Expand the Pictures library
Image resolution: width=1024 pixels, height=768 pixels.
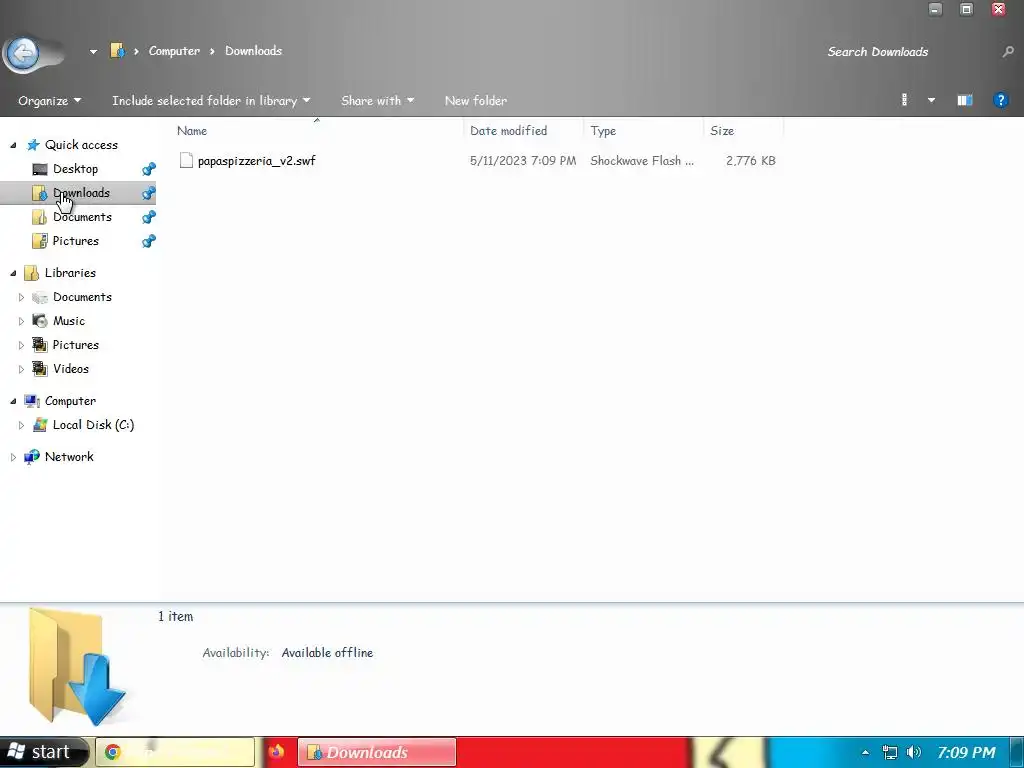click(21, 345)
